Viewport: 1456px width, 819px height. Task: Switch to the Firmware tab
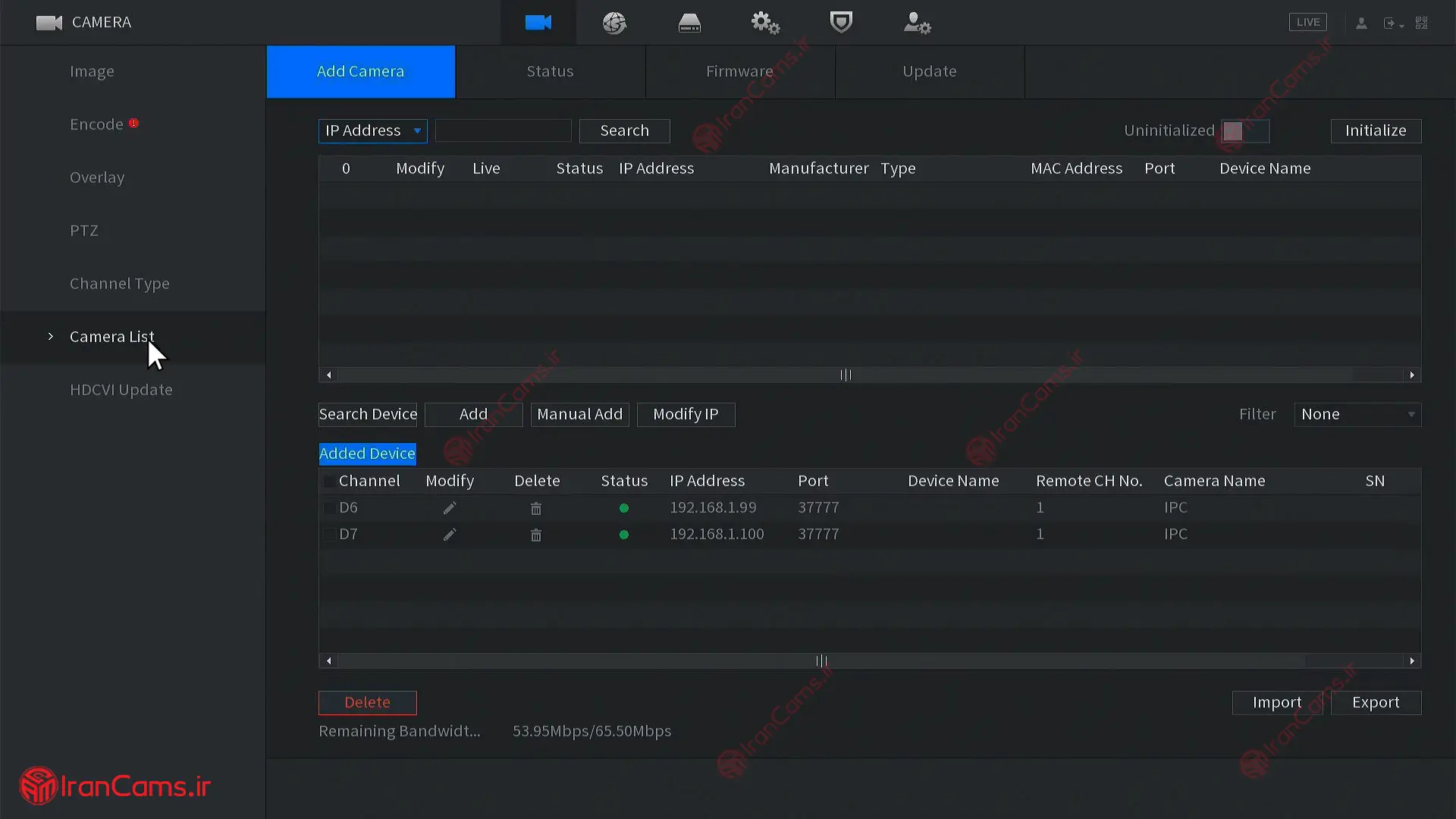click(740, 71)
